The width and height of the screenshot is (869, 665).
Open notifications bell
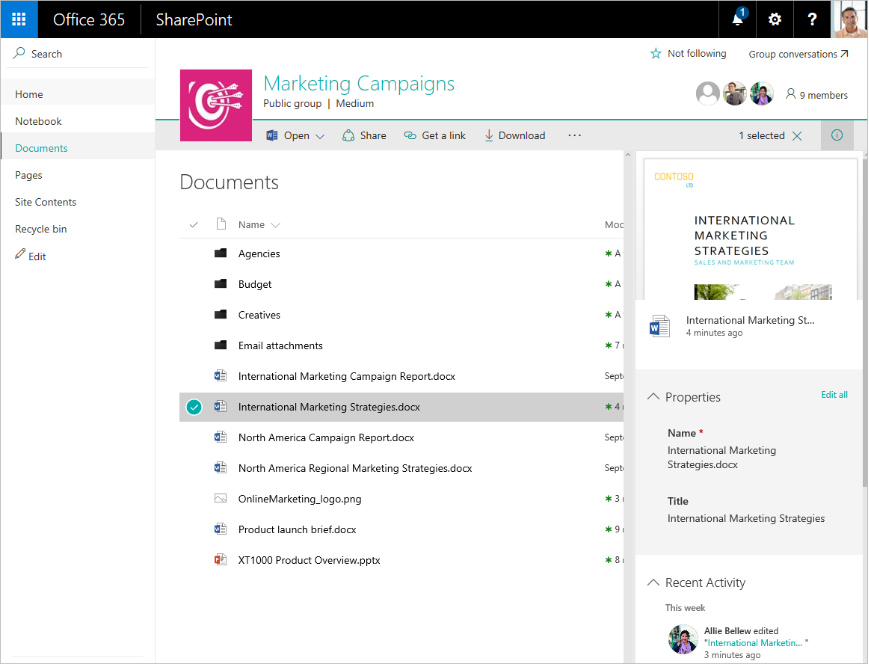[x=738, y=19]
